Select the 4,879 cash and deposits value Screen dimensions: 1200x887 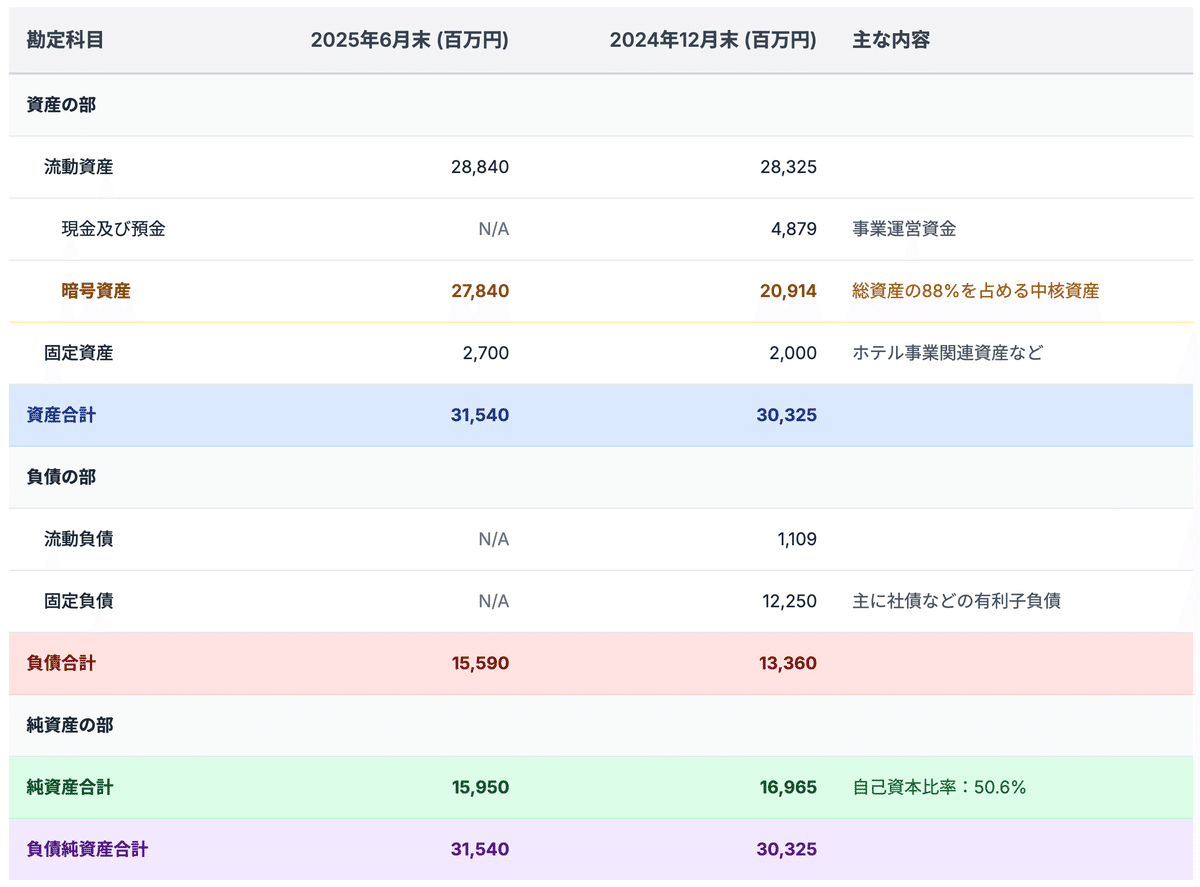(795, 229)
